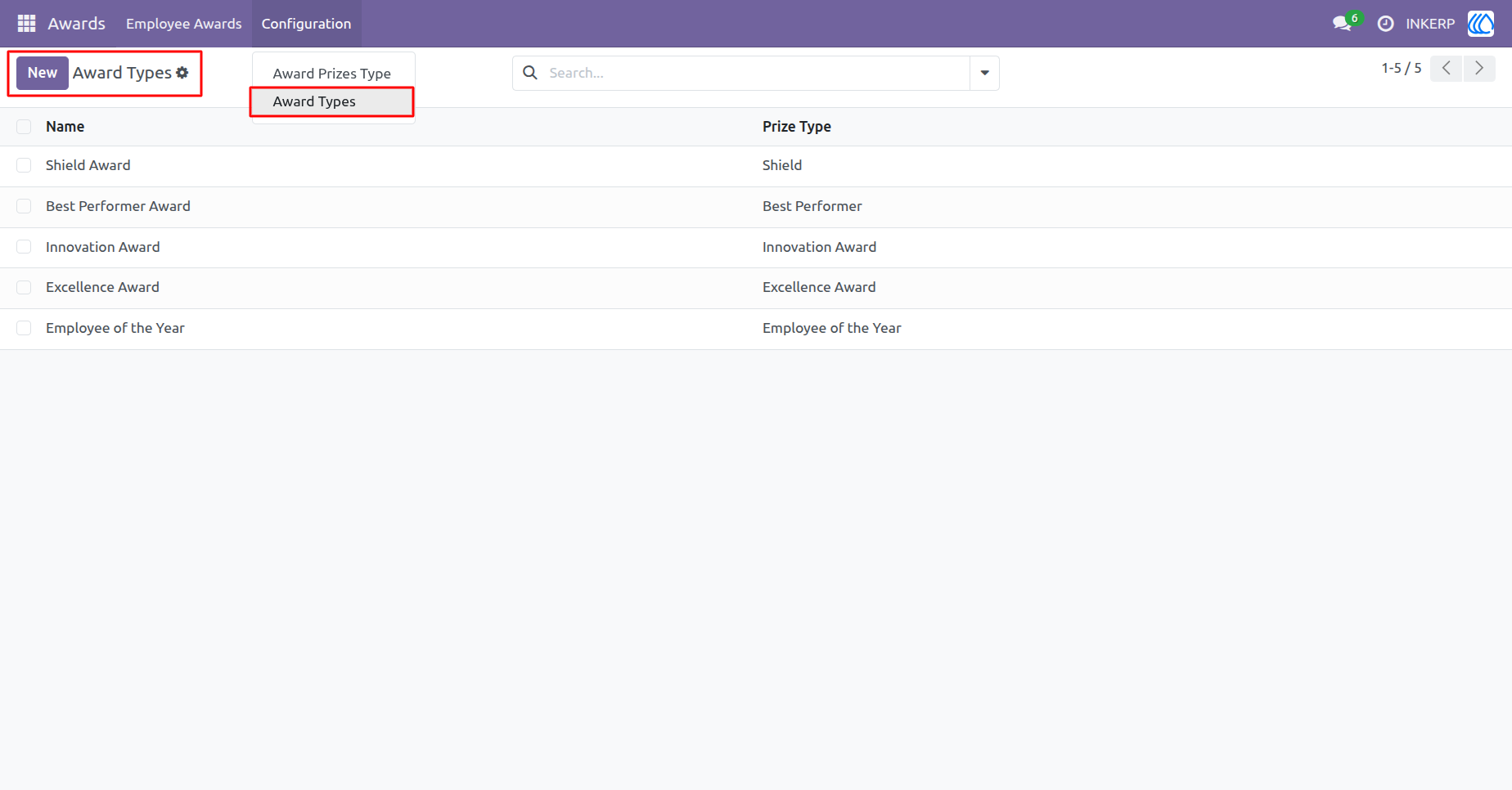The height and width of the screenshot is (790, 1512).
Task: Click the INKERP user avatar logo
Action: coord(1481,24)
